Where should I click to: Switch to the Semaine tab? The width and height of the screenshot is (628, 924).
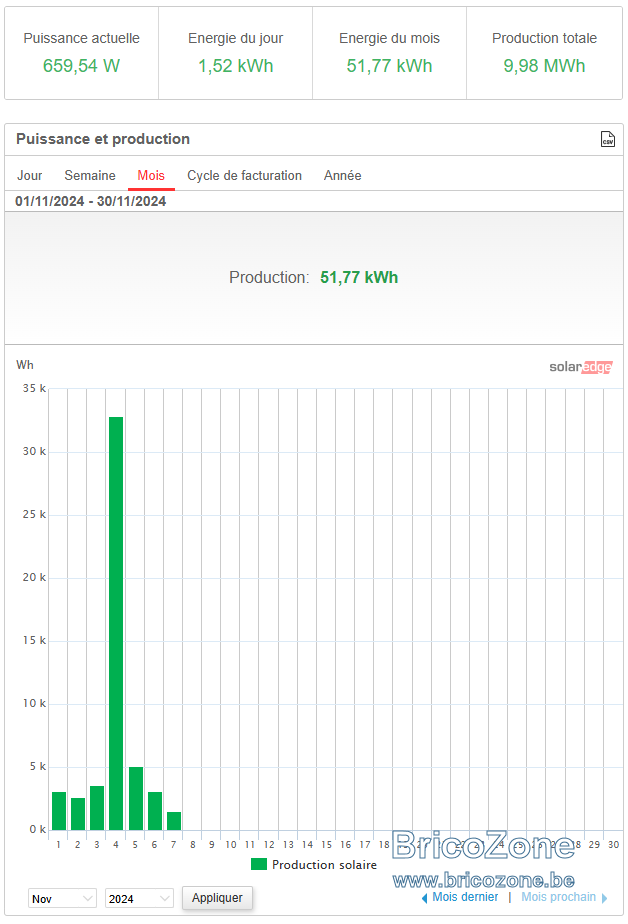pos(90,176)
